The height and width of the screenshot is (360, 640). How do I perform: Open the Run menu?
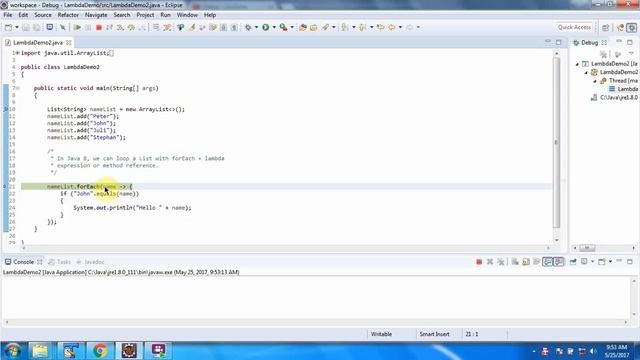tap(165, 15)
